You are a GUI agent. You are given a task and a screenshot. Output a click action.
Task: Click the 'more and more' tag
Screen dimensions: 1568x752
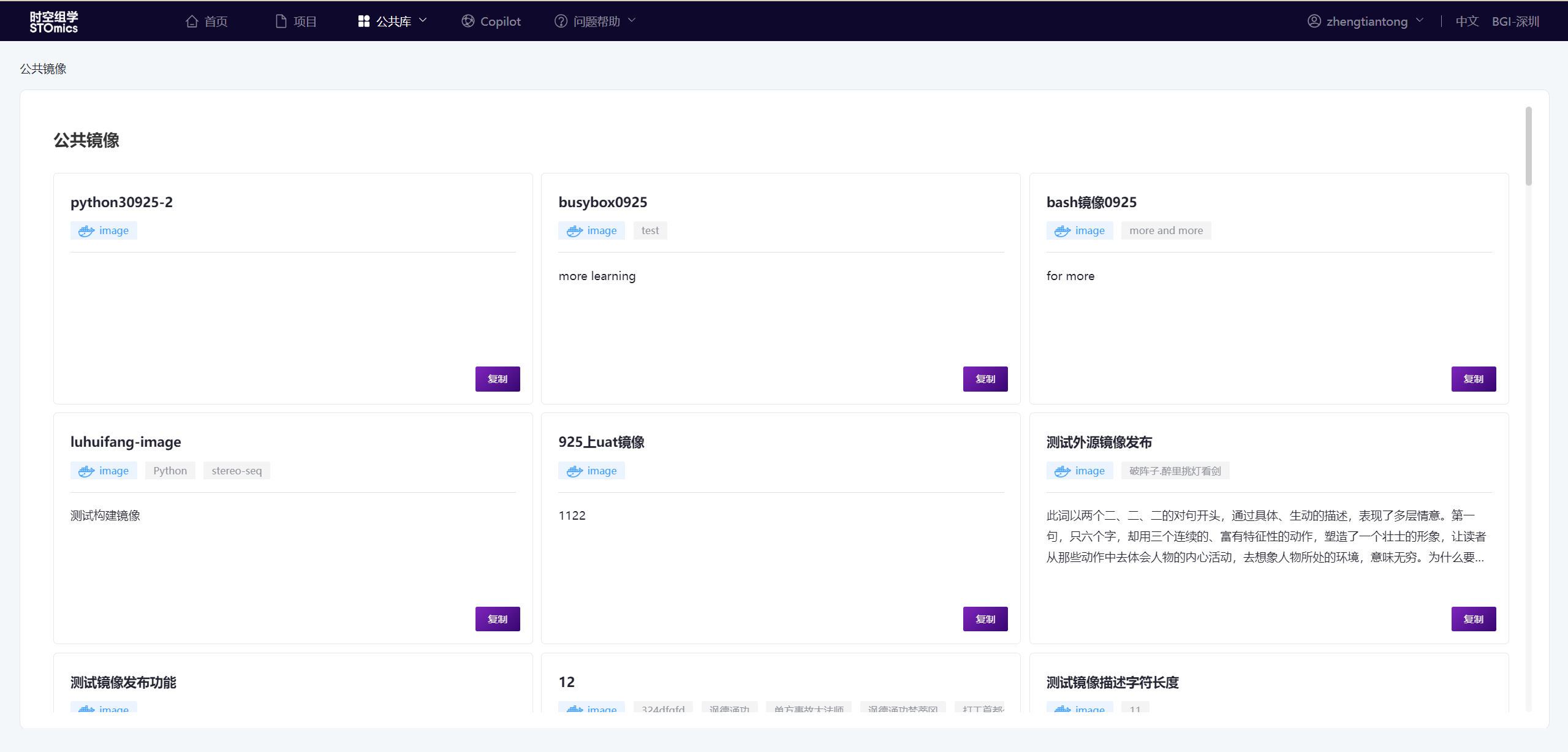pyautogui.click(x=1166, y=230)
